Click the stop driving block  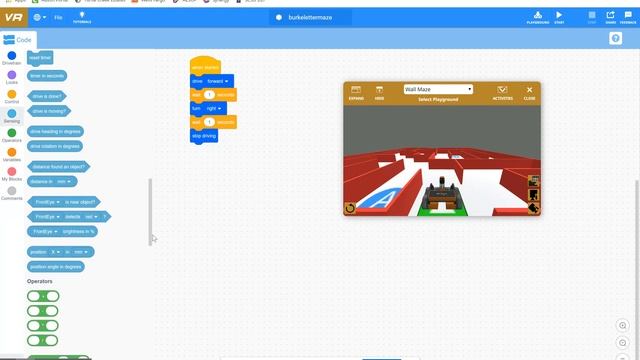tap(204, 136)
